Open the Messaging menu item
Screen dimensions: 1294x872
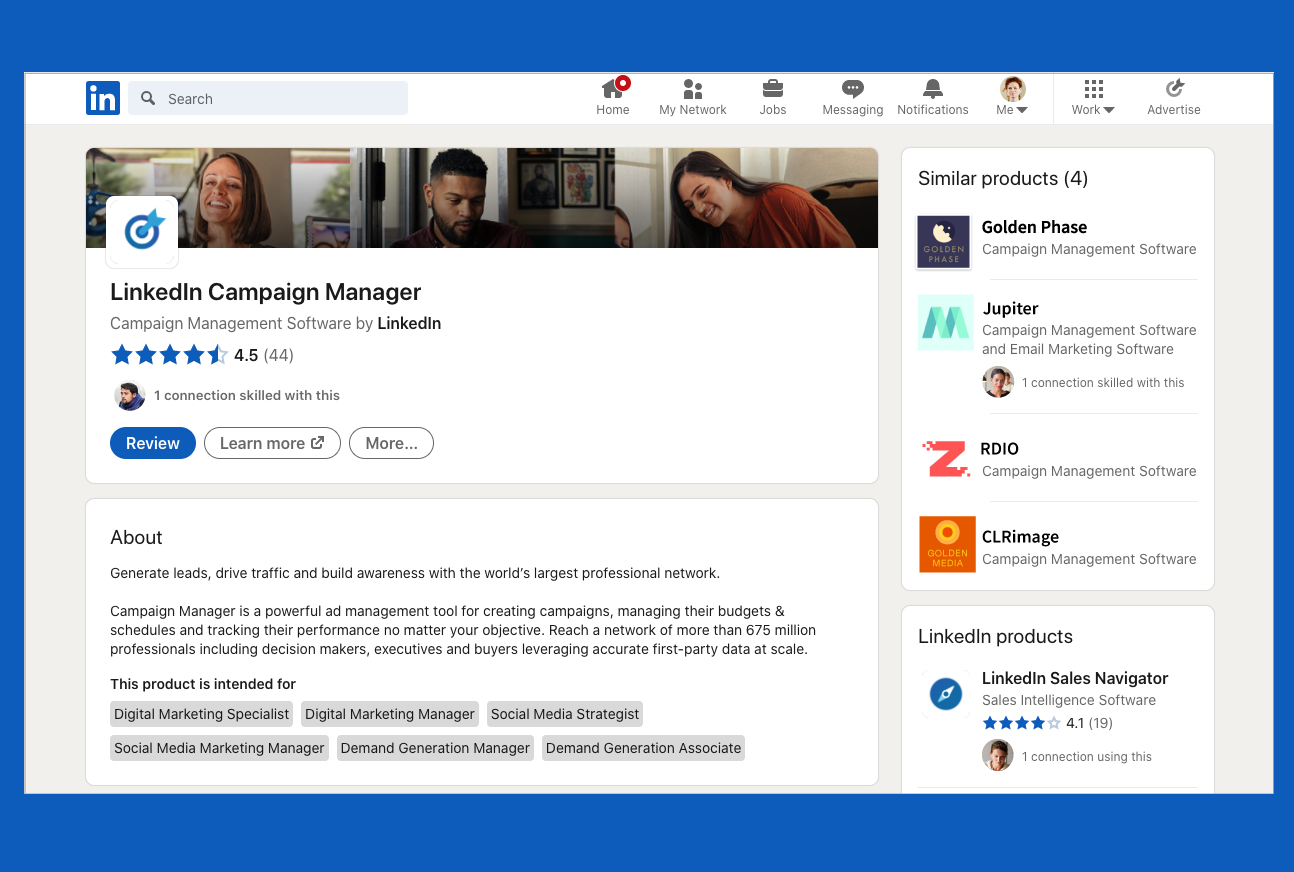pyautogui.click(x=852, y=97)
